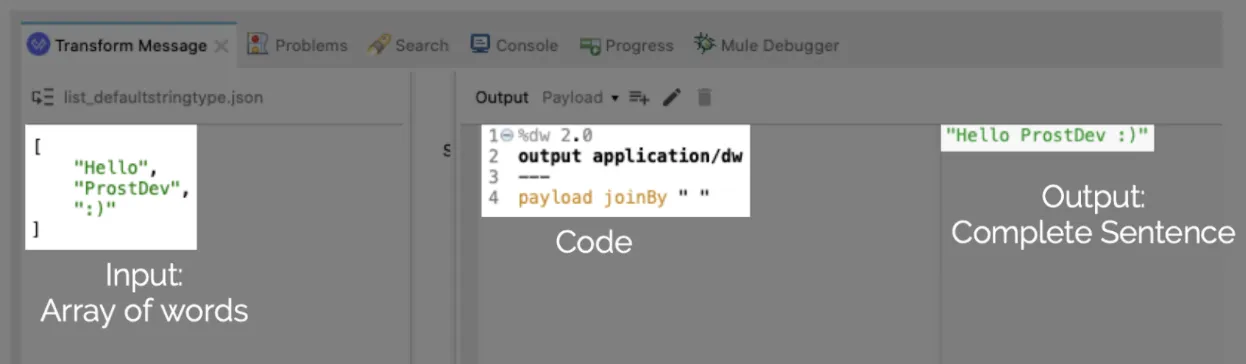Click the Console monitor icon

[x=480, y=44]
